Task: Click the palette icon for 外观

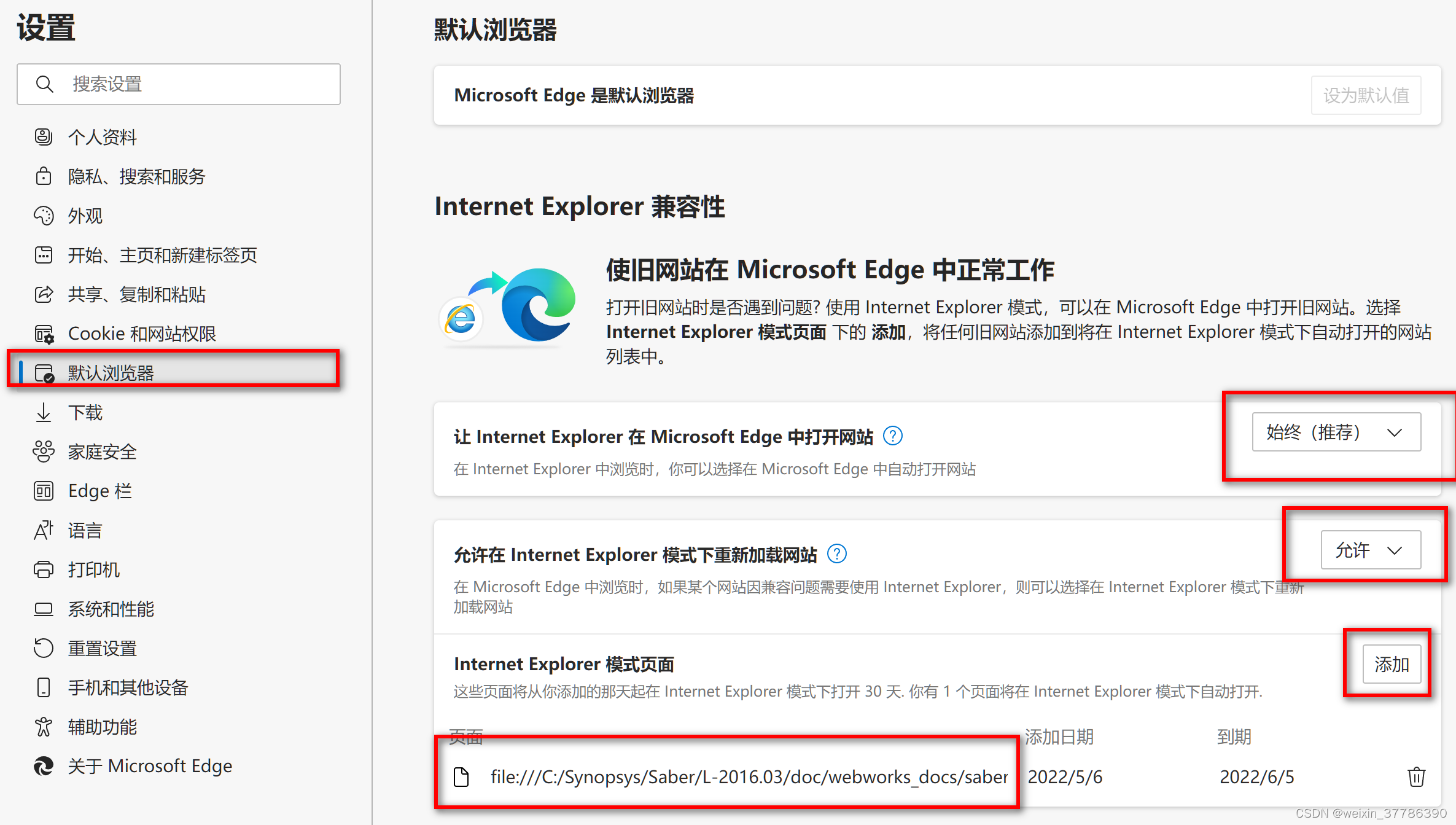Action: pyautogui.click(x=44, y=215)
